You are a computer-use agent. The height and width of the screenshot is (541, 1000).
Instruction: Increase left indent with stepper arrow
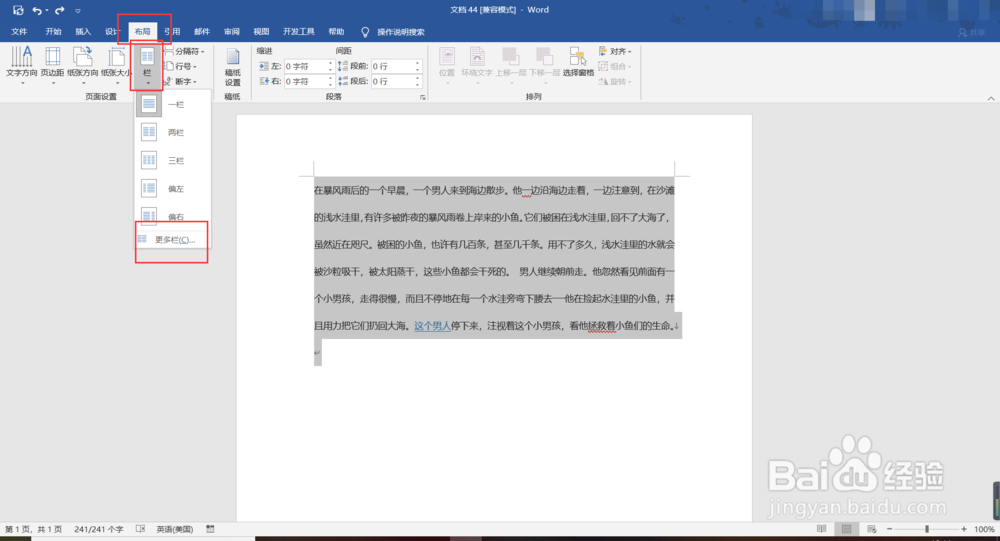330,63
